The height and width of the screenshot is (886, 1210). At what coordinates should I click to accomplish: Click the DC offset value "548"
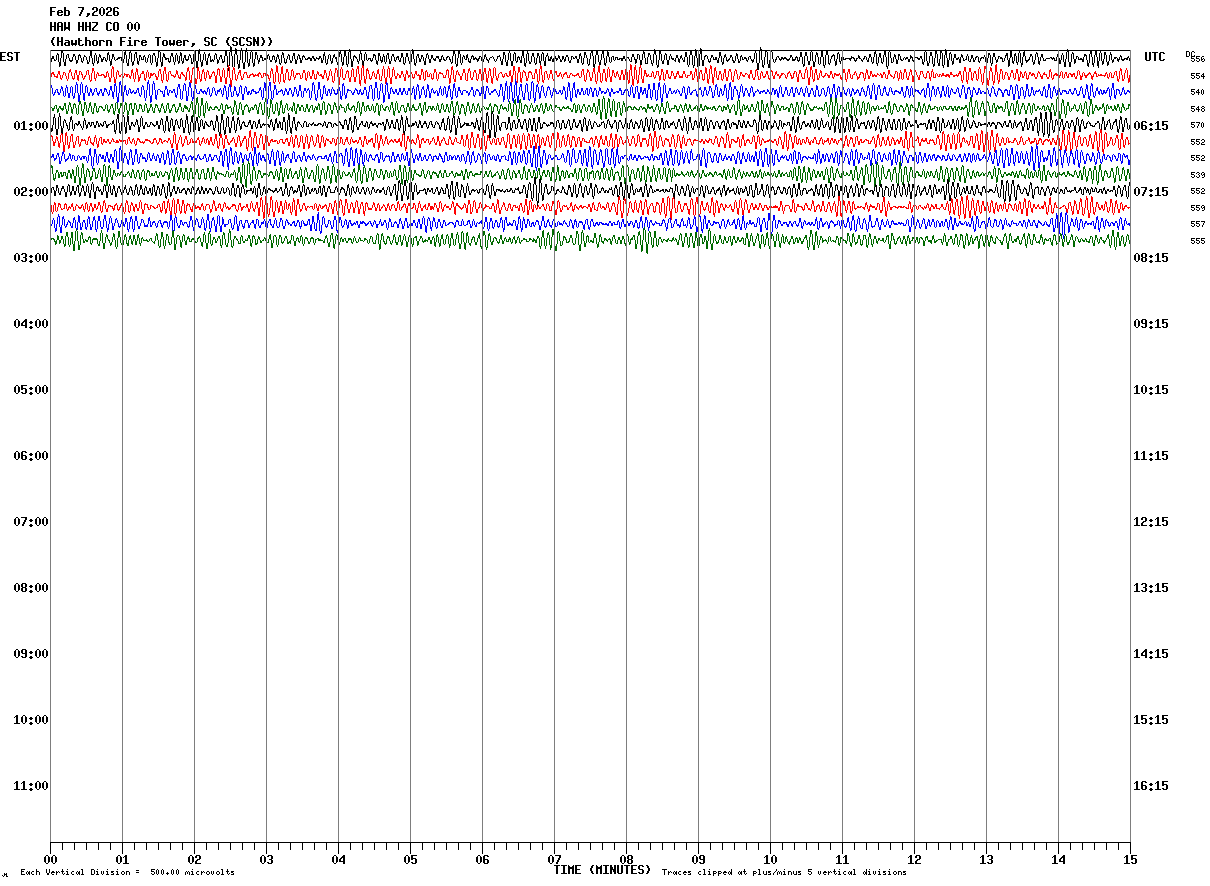pyautogui.click(x=1197, y=109)
